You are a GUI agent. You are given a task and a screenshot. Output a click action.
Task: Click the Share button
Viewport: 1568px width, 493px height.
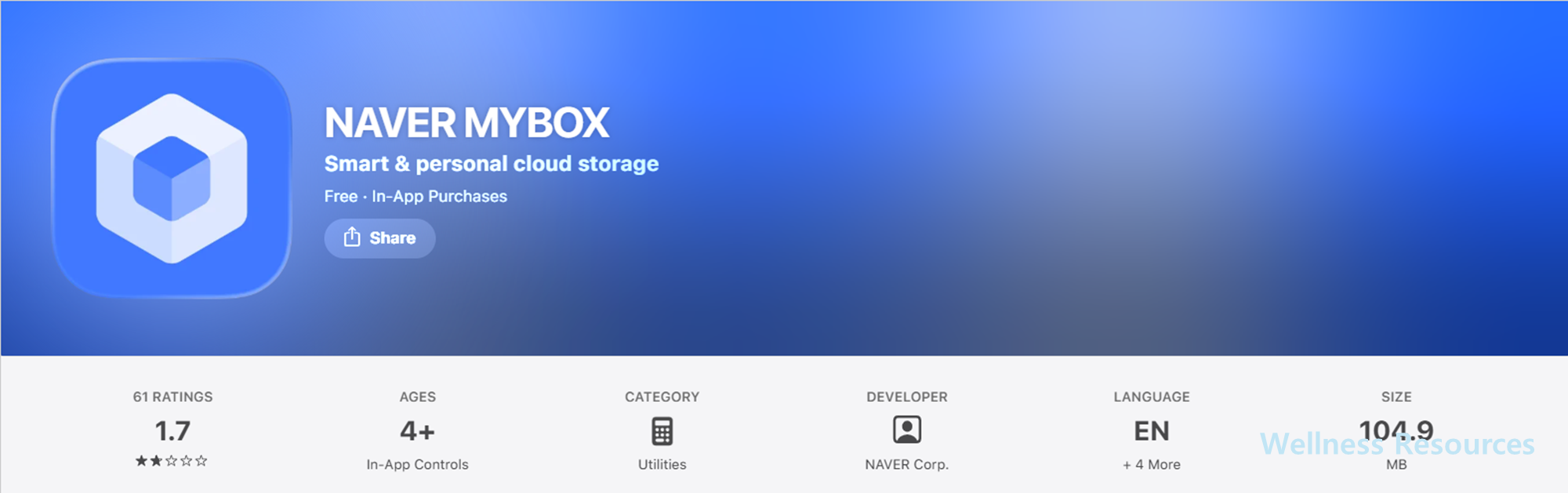pos(379,238)
